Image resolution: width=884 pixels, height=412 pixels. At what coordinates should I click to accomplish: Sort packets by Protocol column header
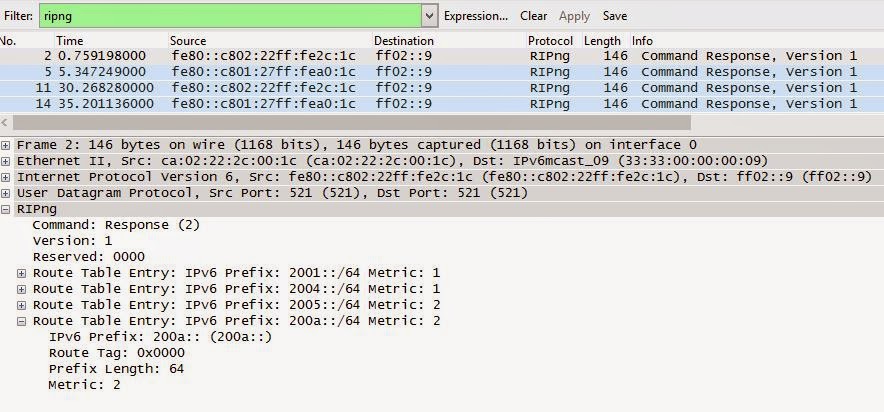551,41
